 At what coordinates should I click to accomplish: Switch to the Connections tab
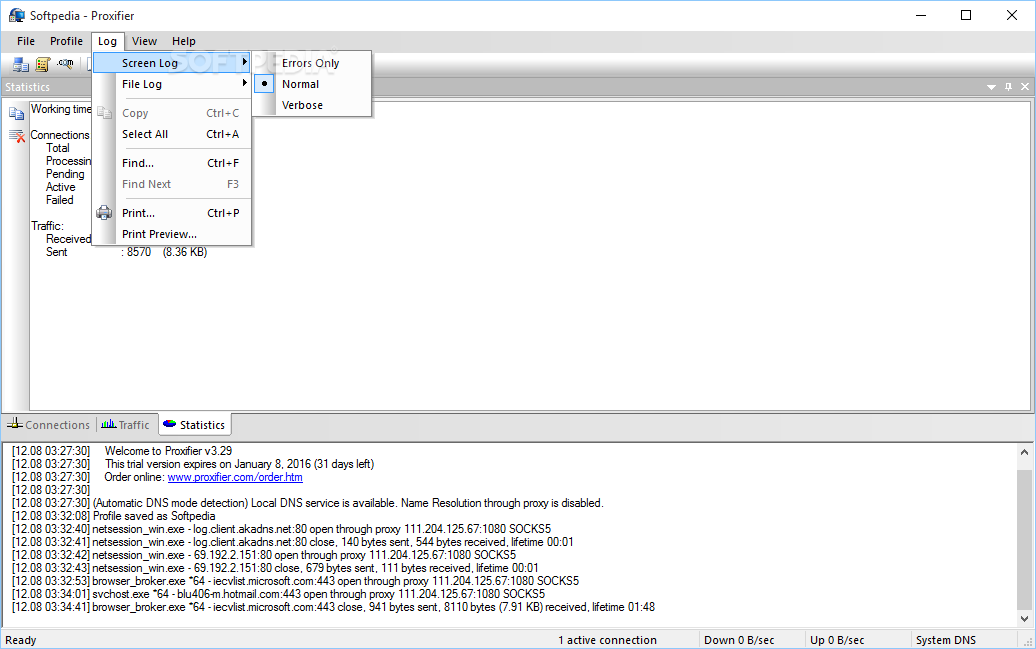coord(49,425)
